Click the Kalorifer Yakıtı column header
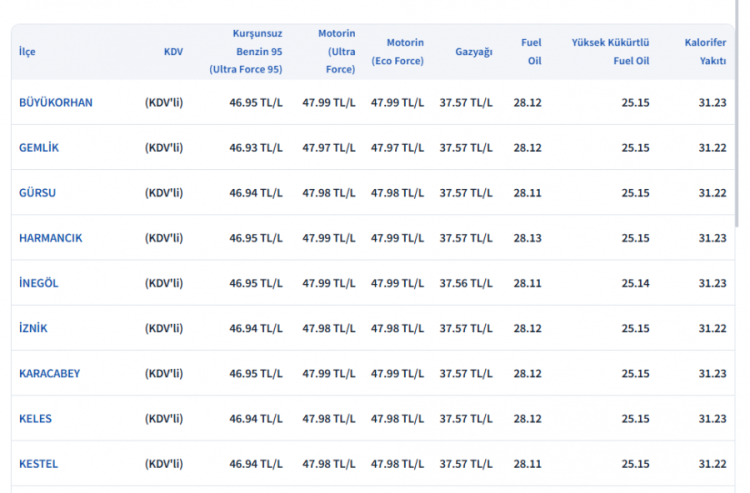The width and height of the screenshot is (750, 493). [704, 51]
